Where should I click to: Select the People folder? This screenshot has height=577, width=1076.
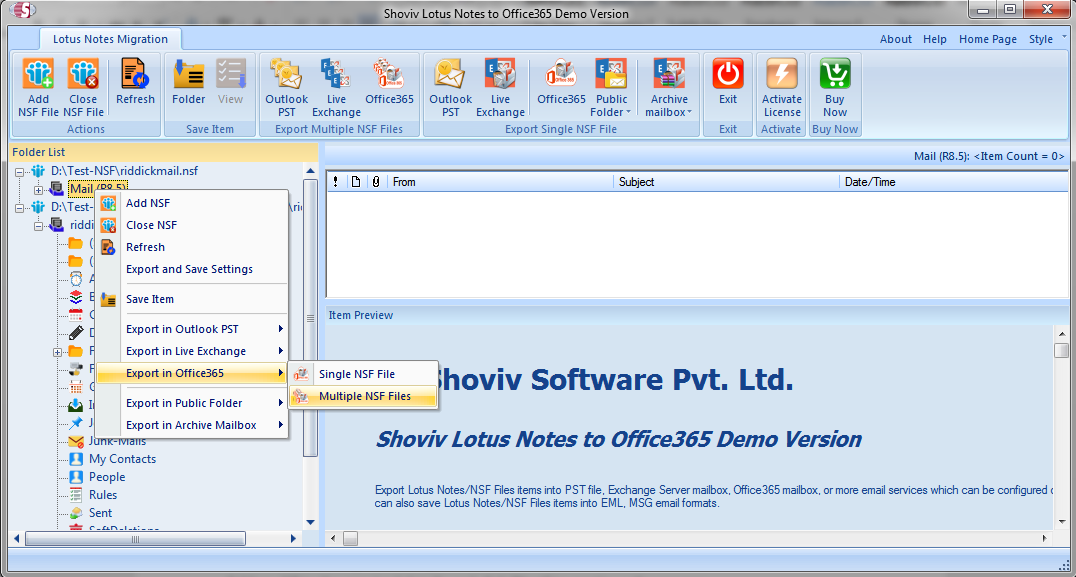tap(107, 477)
